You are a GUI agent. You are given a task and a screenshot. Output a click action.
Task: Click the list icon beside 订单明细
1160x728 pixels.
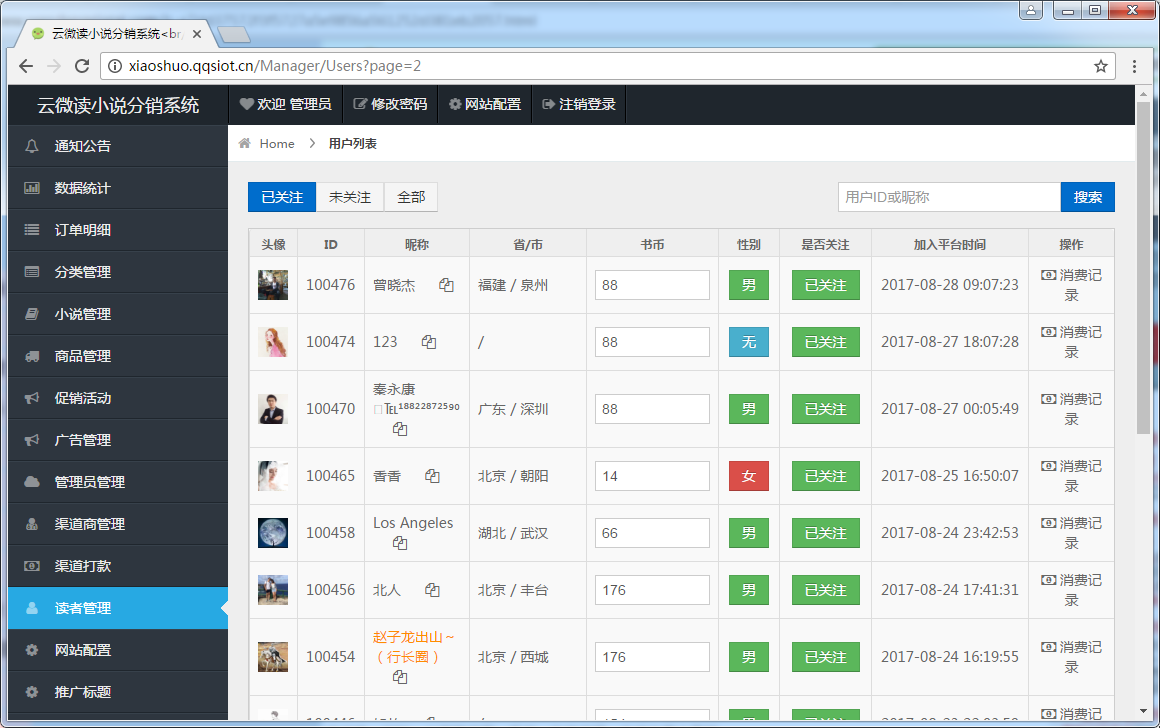coord(32,230)
